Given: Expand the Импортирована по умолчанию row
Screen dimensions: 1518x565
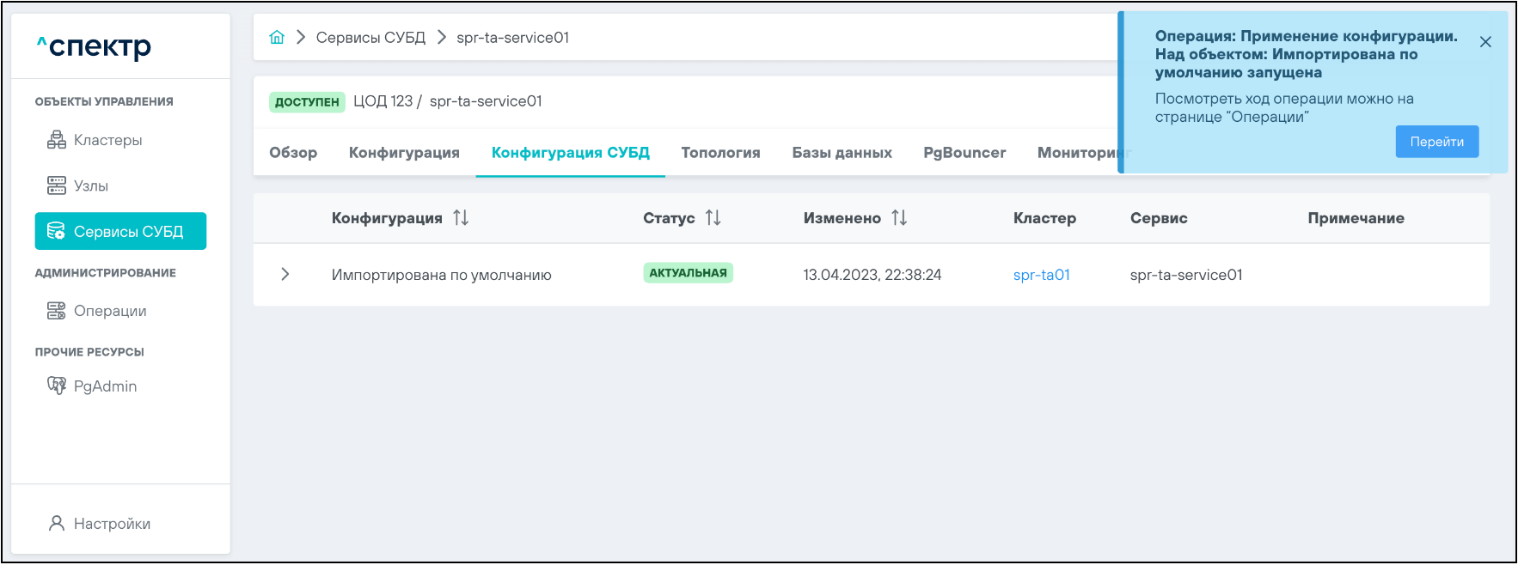Looking at the screenshot, I should 285,274.
